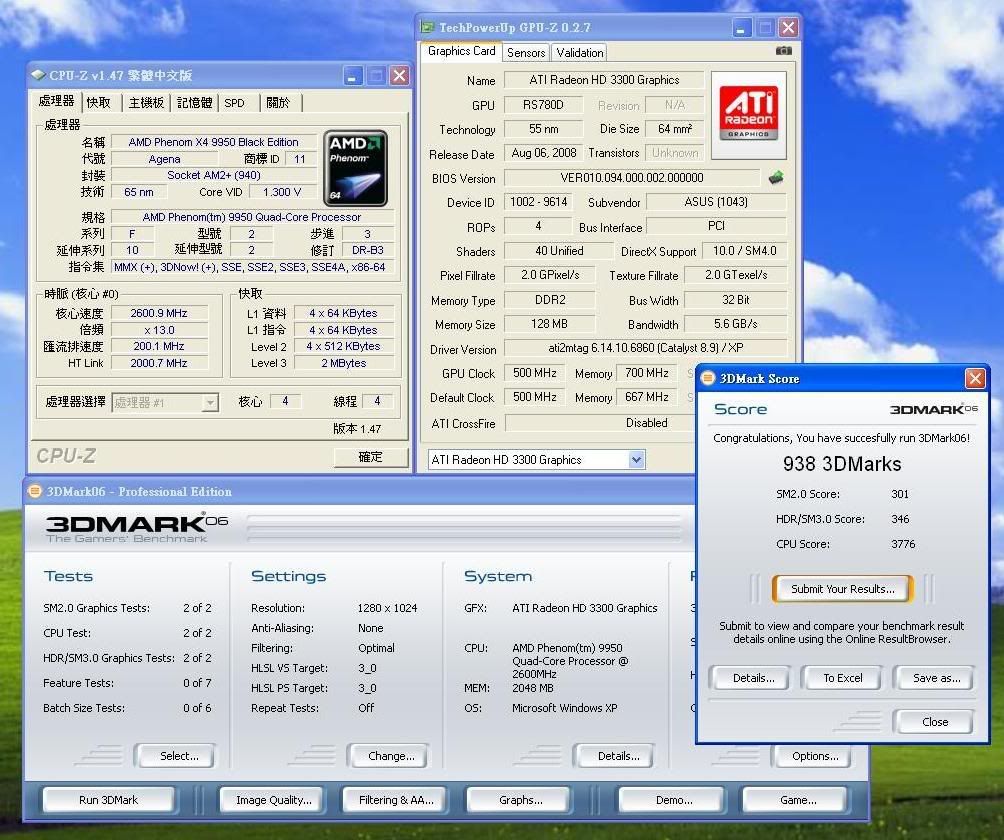Image resolution: width=1004 pixels, height=840 pixels.
Task: Click the Close button in Score dialog
Action: pos(935,722)
